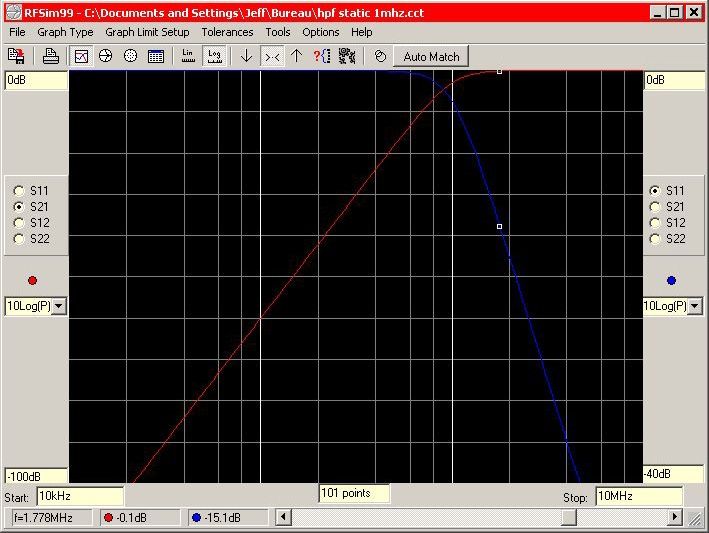Open left 10Log(P) dropdown
The height and width of the screenshot is (533, 709).
[x=59, y=306]
